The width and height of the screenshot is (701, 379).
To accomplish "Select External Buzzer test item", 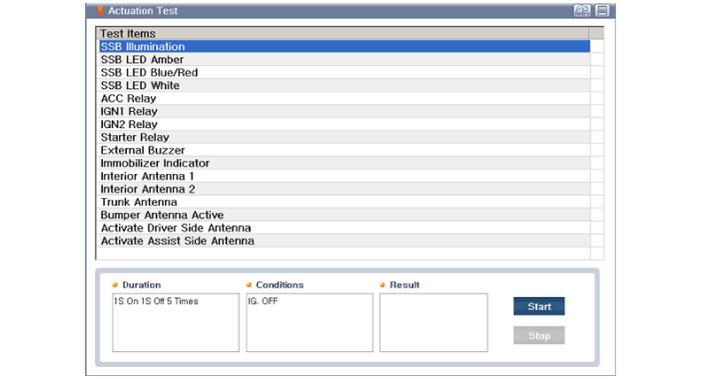I will pos(344,150).
